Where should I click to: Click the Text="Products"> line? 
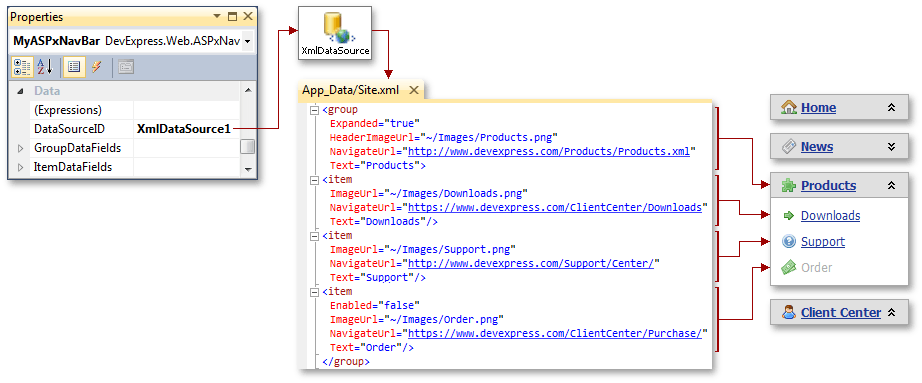coord(377,165)
